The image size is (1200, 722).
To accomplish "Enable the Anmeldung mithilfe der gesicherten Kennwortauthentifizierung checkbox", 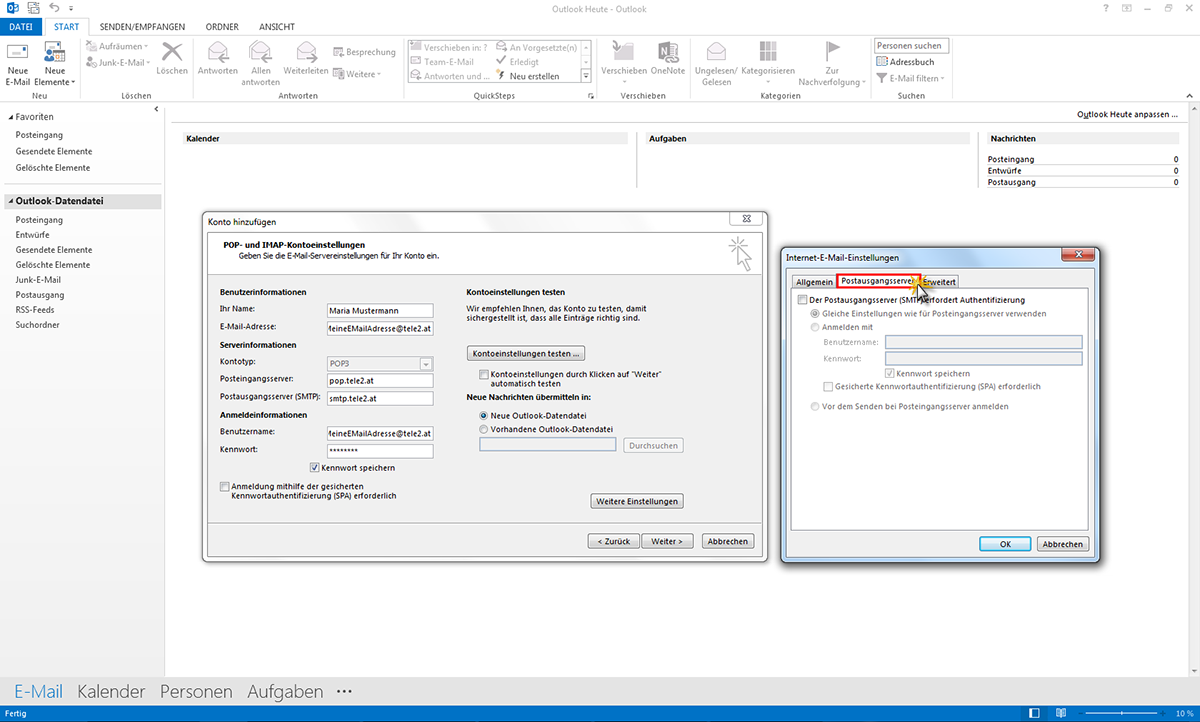I will (x=224, y=486).
